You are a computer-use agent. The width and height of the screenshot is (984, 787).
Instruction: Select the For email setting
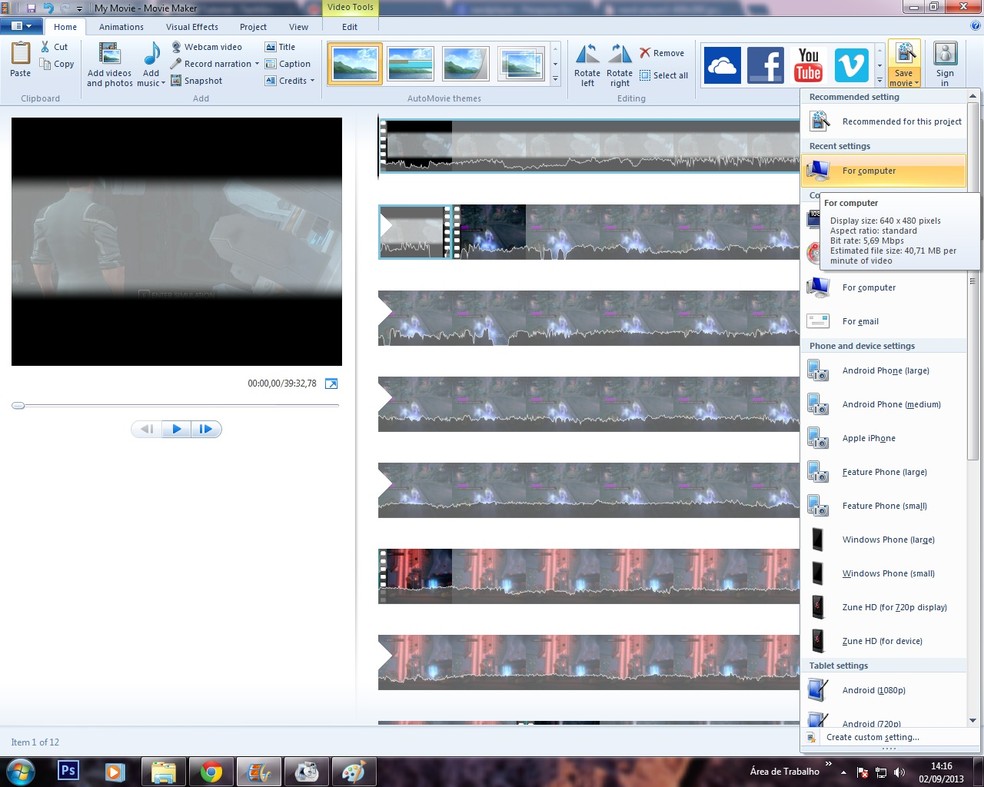point(862,321)
